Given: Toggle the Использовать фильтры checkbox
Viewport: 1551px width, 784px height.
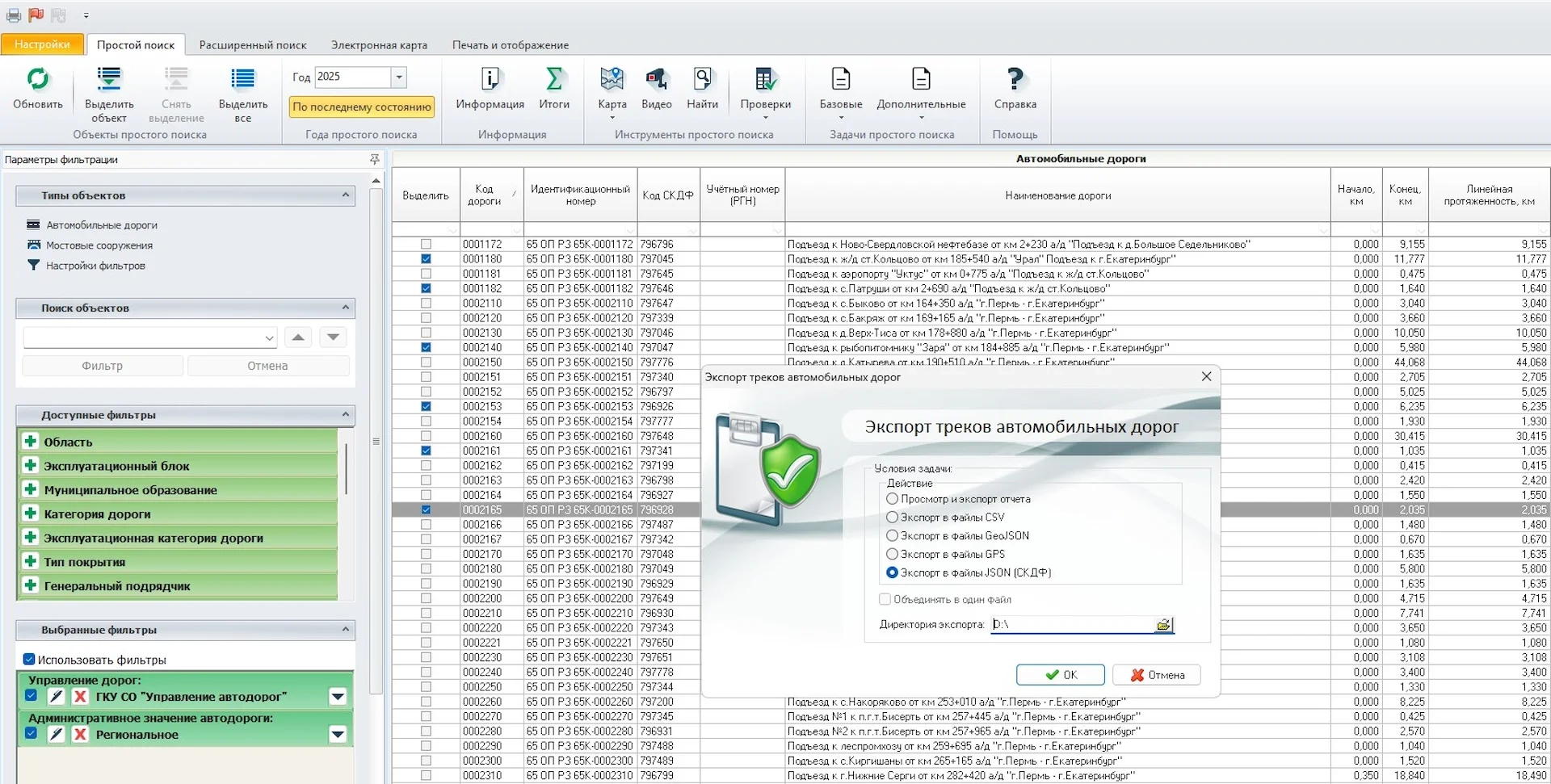Looking at the screenshot, I should click(x=29, y=660).
